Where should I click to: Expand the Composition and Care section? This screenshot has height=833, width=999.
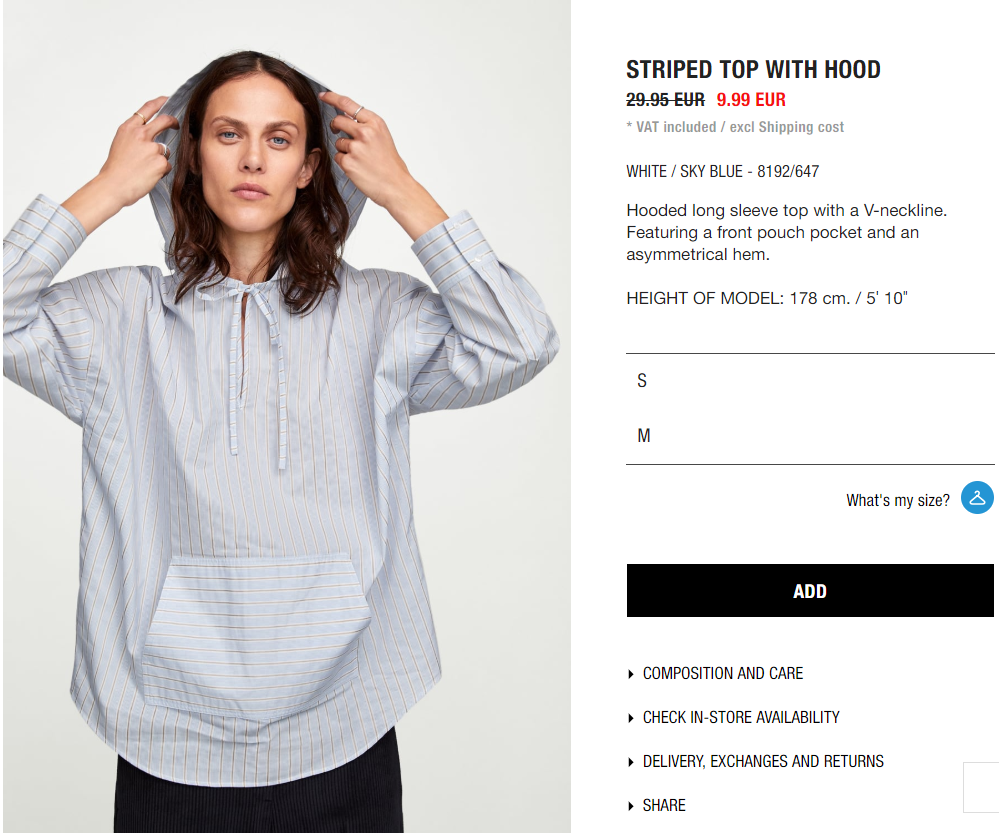tap(722, 674)
